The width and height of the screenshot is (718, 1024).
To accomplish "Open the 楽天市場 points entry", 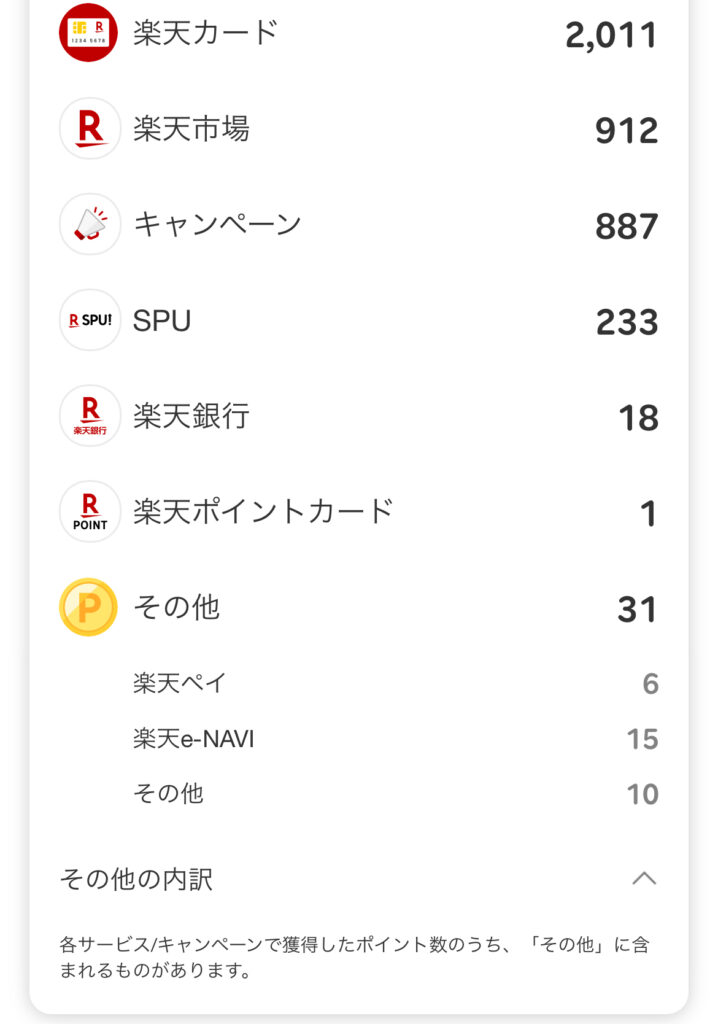I will click(x=191, y=128).
